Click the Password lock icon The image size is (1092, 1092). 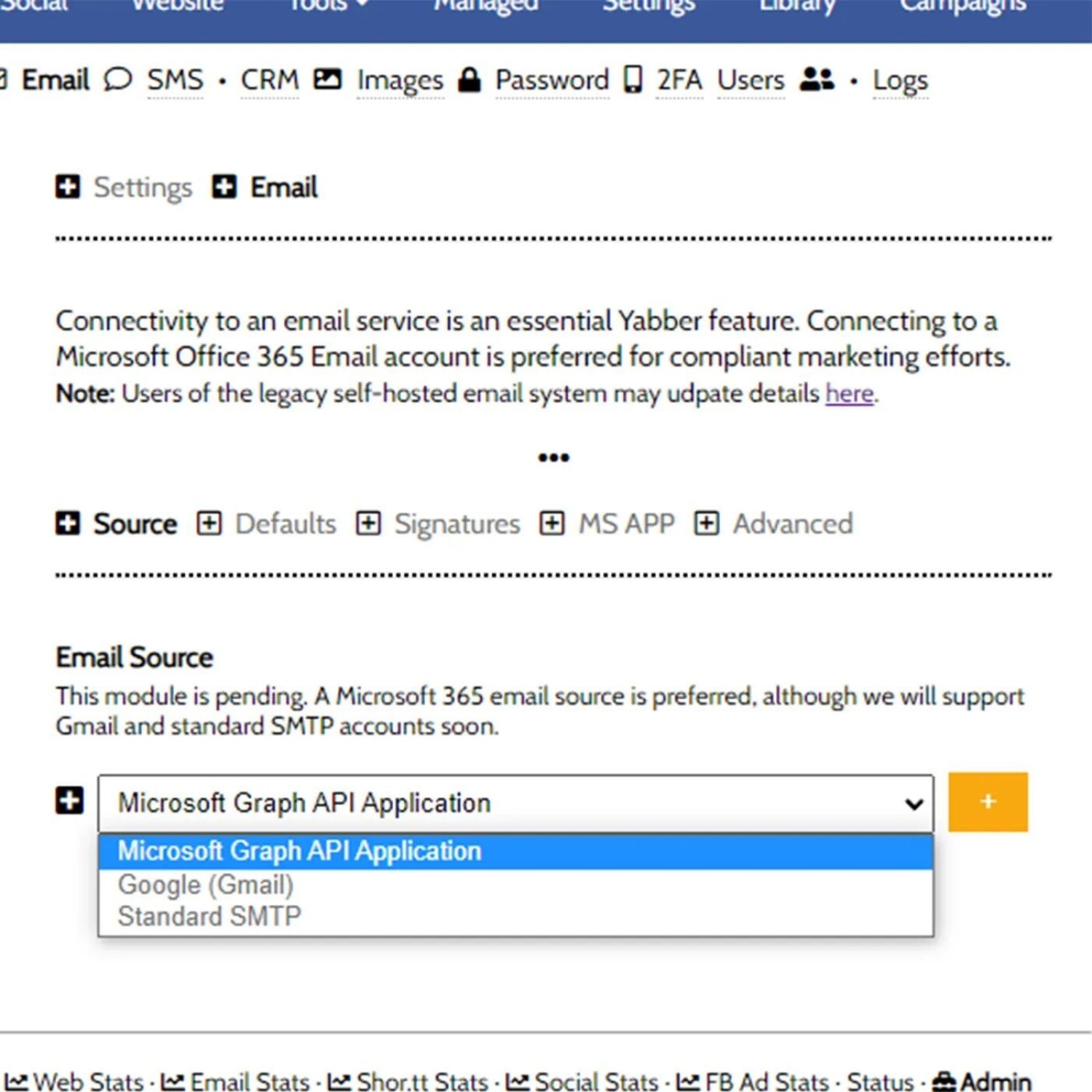coord(470,79)
